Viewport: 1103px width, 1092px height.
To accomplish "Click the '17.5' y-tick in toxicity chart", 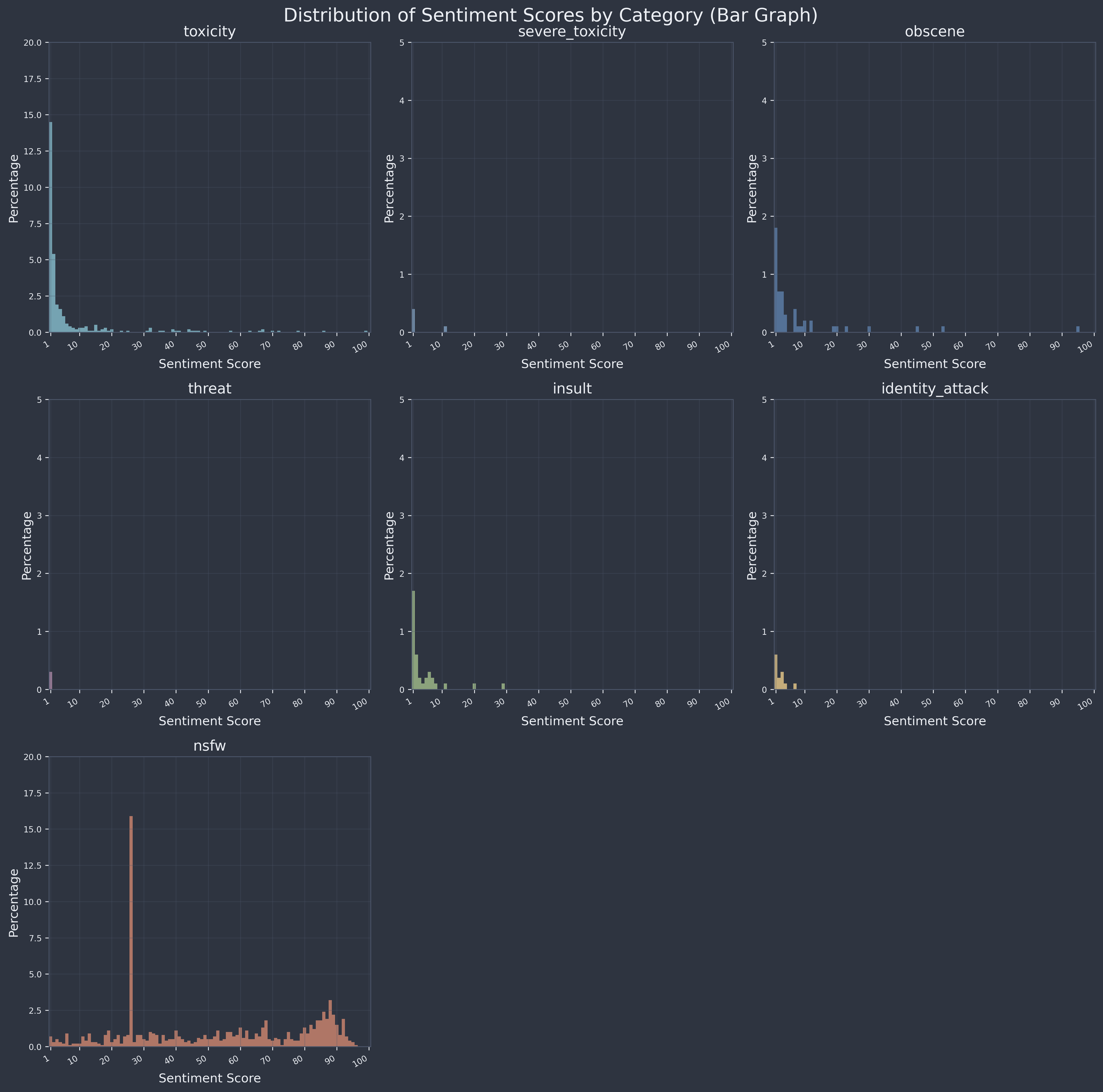I will pyautogui.click(x=35, y=79).
